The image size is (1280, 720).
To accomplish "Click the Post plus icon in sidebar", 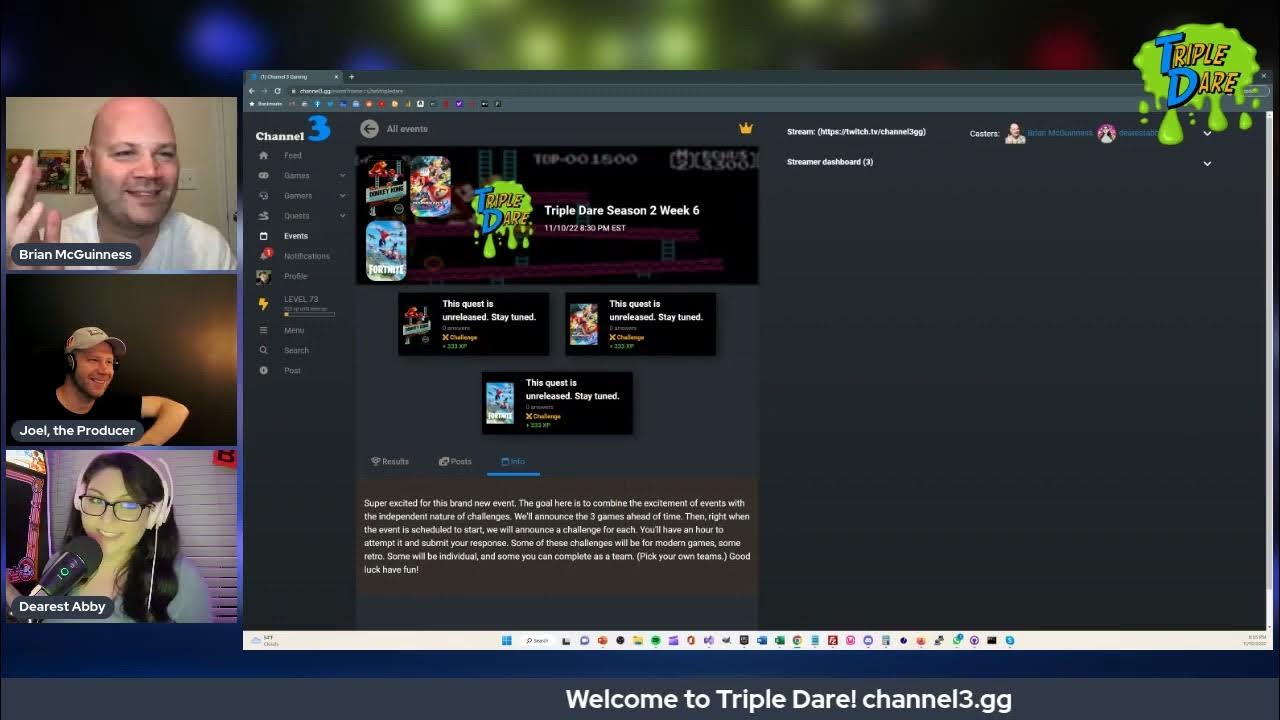I will tap(264, 371).
